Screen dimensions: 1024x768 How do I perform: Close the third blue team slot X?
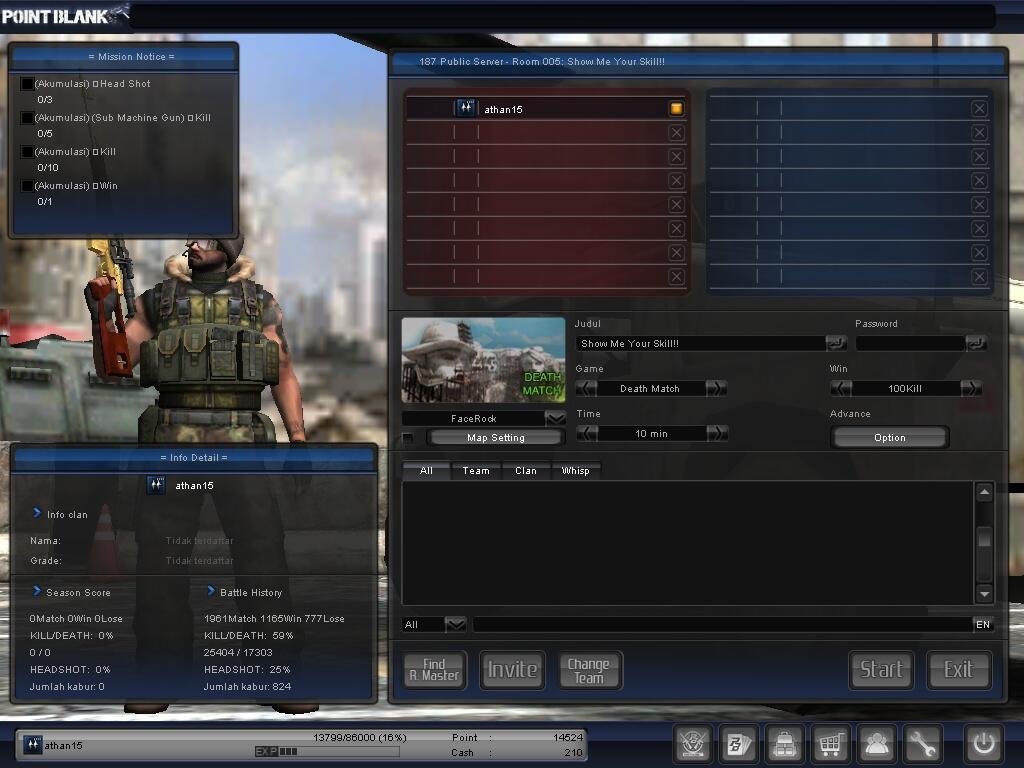tap(979, 156)
